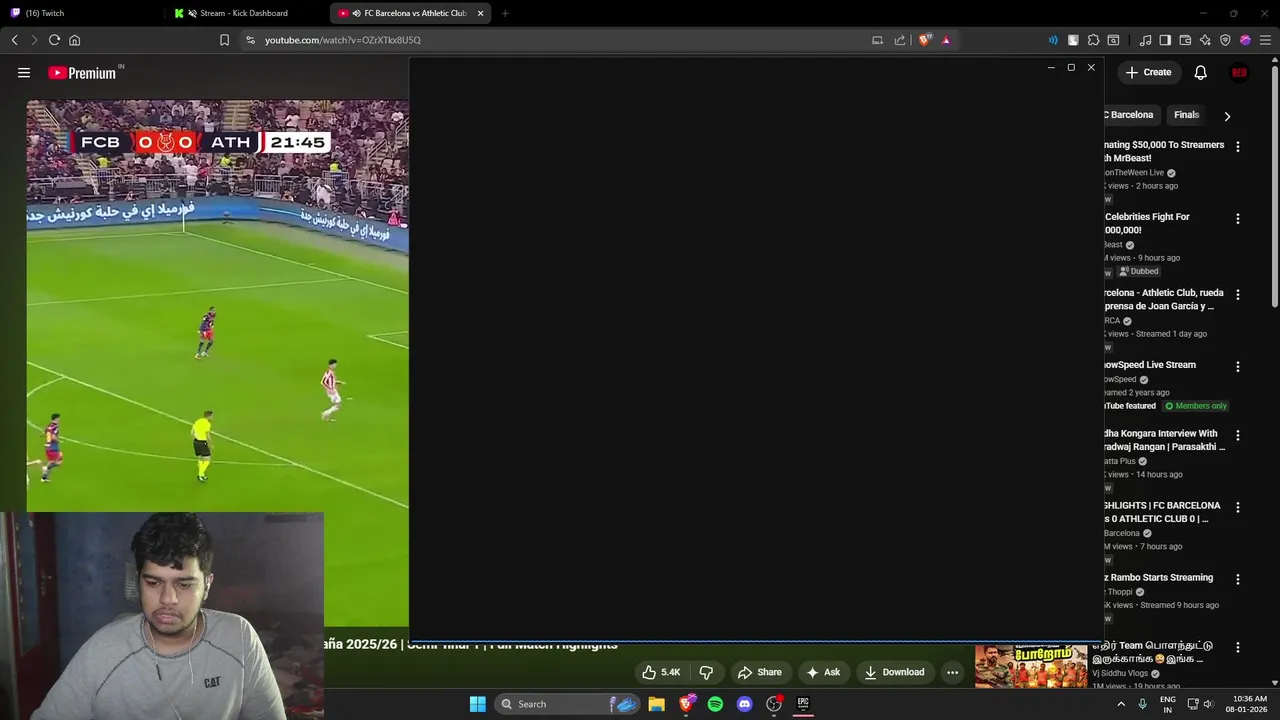Show hidden system tray icons chevron
This screenshot has height=720, width=1280.
click(x=1120, y=704)
